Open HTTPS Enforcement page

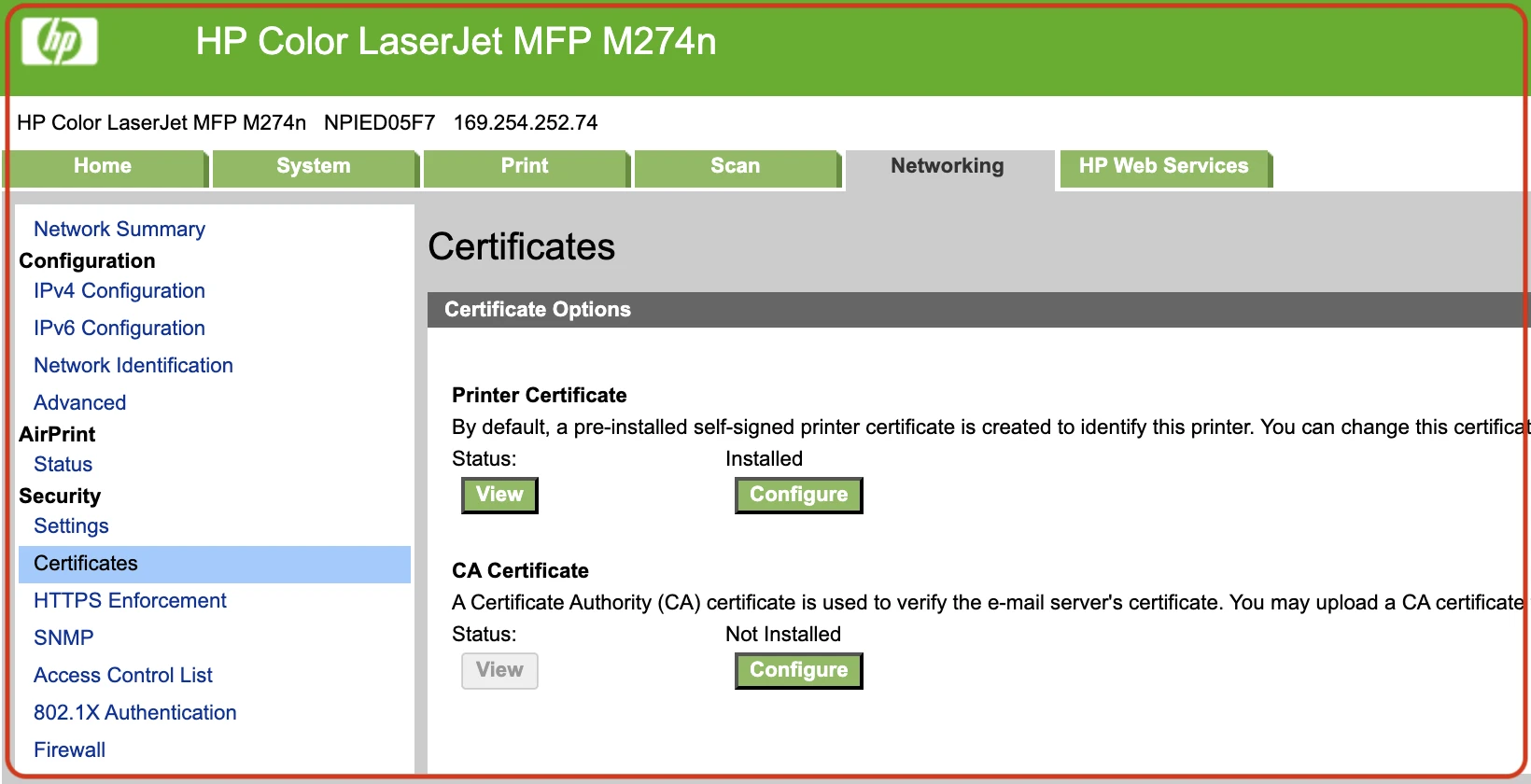coord(130,601)
